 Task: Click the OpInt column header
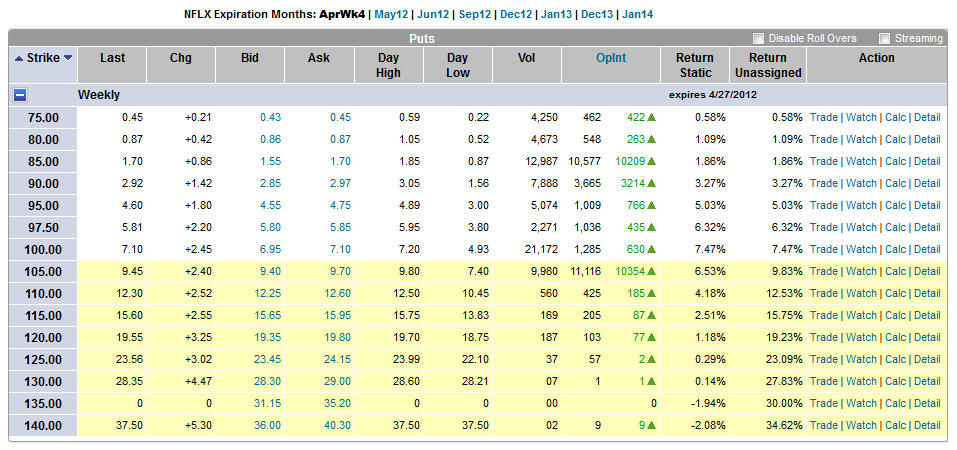(x=611, y=58)
